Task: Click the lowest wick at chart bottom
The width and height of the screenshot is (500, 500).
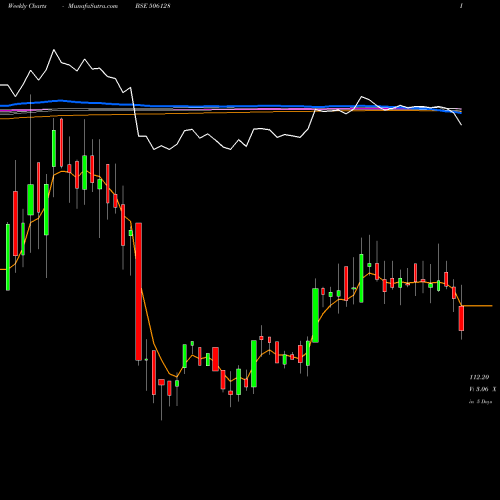Action: pyautogui.click(x=161, y=403)
